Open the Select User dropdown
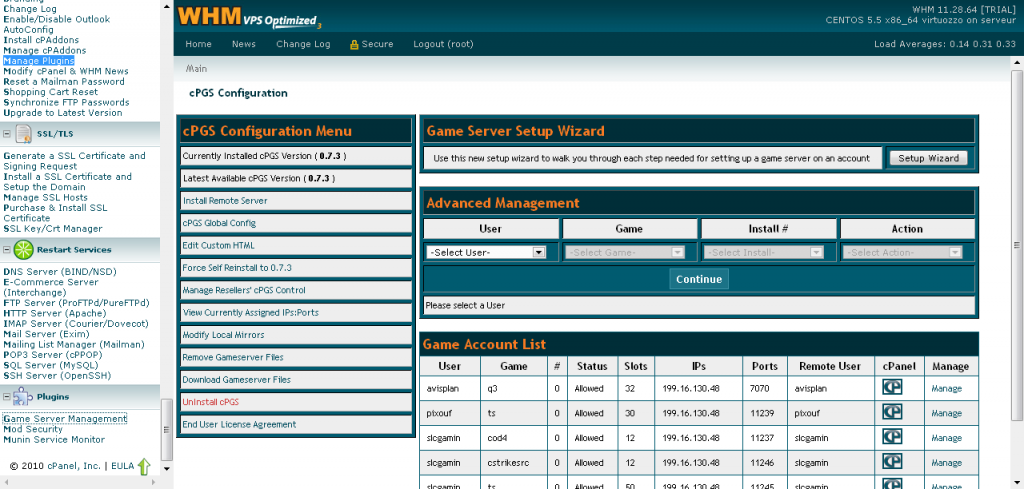The width and height of the screenshot is (1024, 489). pyautogui.click(x=486, y=252)
